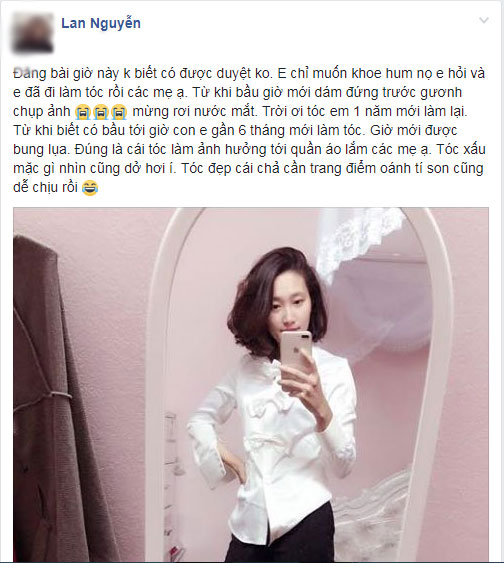The width and height of the screenshot is (504, 563).
Task: Click the Apple logo on the phone
Action: coord(297,359)
